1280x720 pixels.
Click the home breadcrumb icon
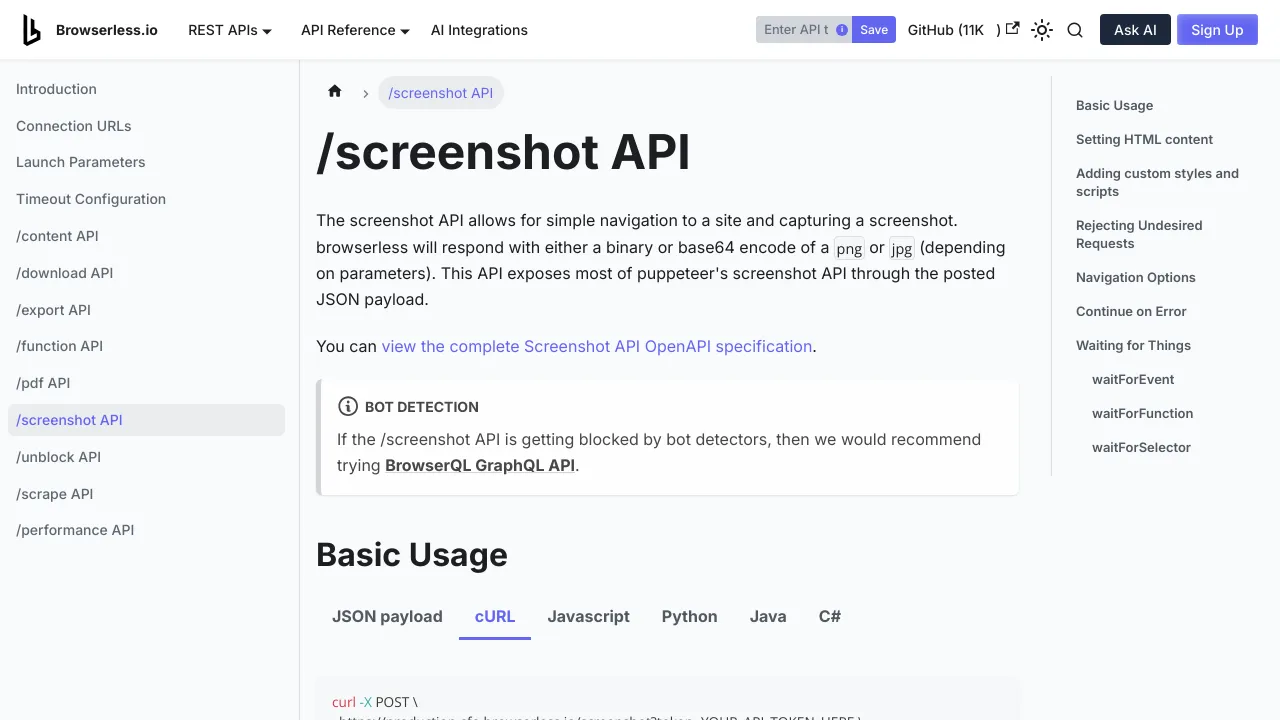click(x=335, y=92)
